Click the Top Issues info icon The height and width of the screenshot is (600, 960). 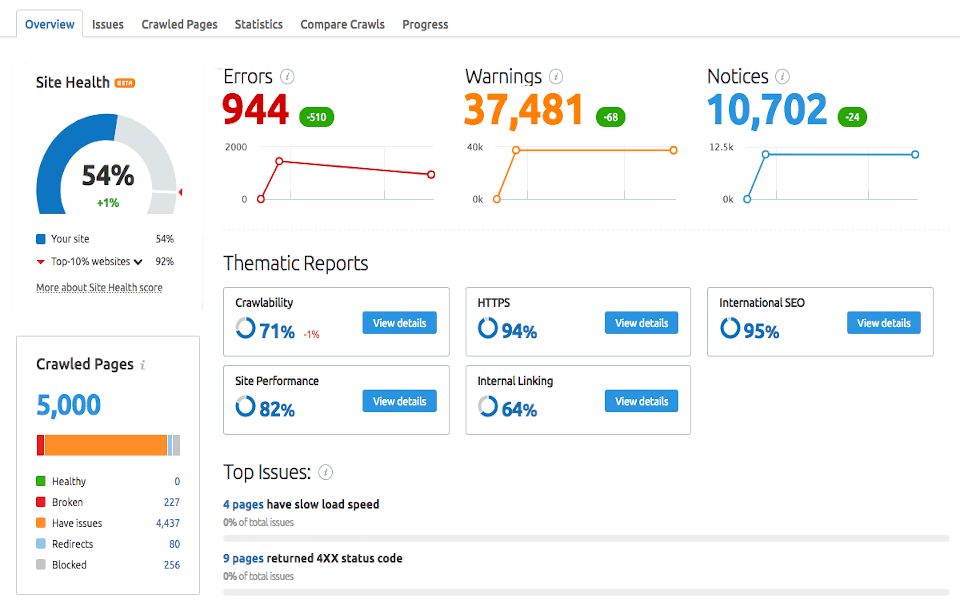(x=324, y=472)
